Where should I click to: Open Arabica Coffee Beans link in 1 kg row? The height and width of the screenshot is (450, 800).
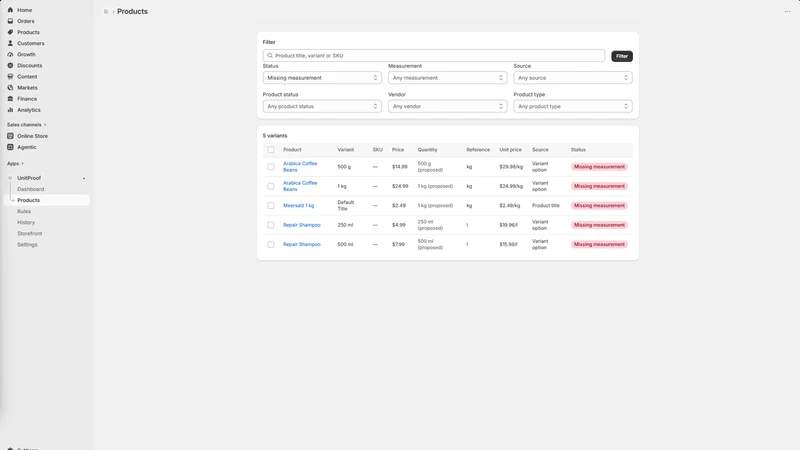(300, 186)
